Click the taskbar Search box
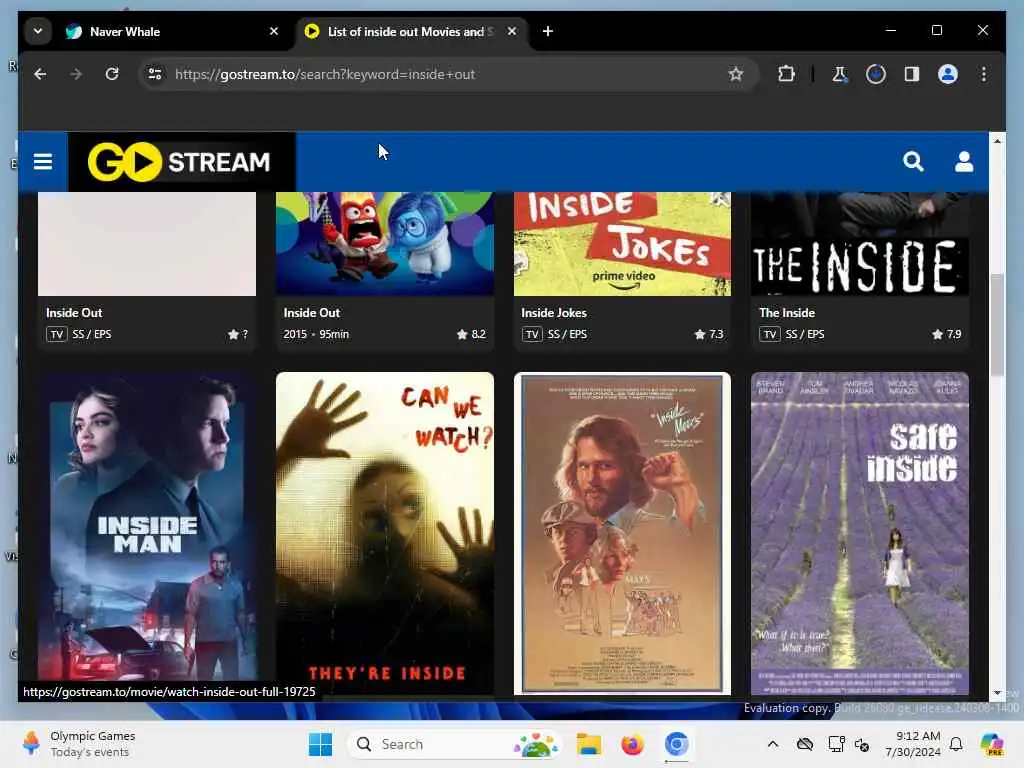This screenshot has height=768, width=1024. point(455,744)
